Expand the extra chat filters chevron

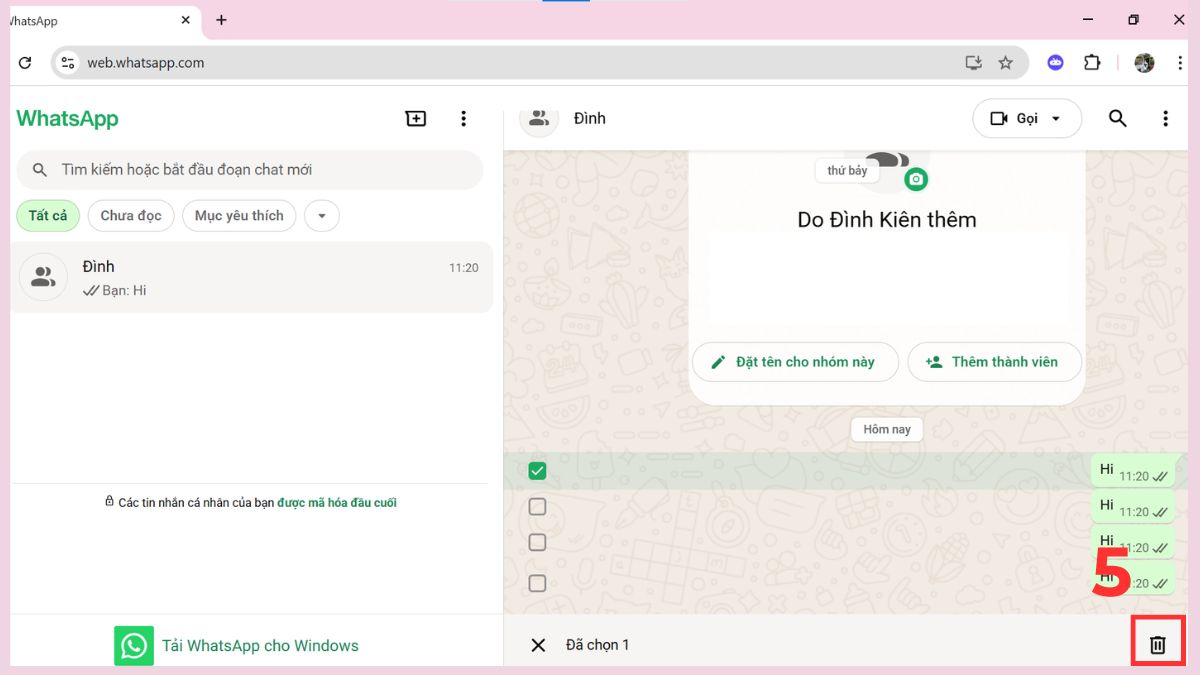click(x=321, y=216)
